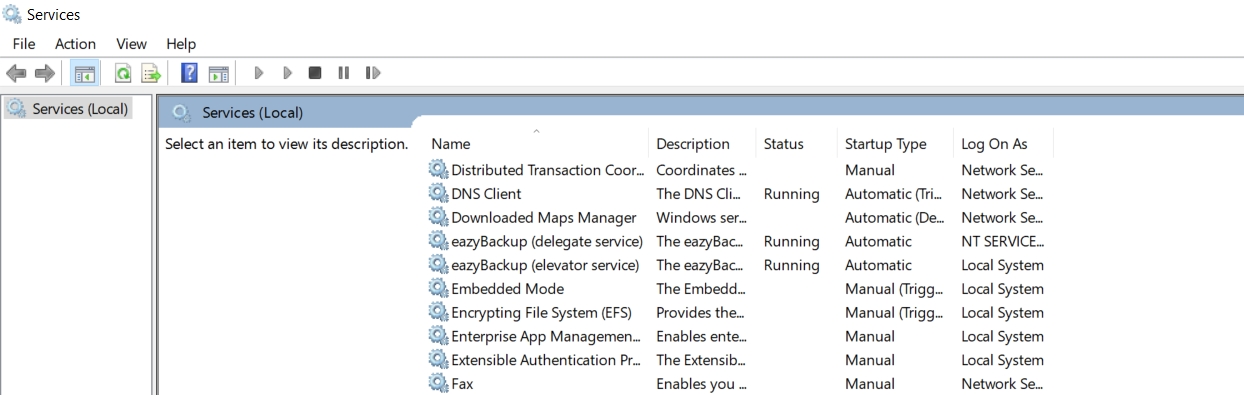
Task: Open the Action menu
Action: coord(75,43)
